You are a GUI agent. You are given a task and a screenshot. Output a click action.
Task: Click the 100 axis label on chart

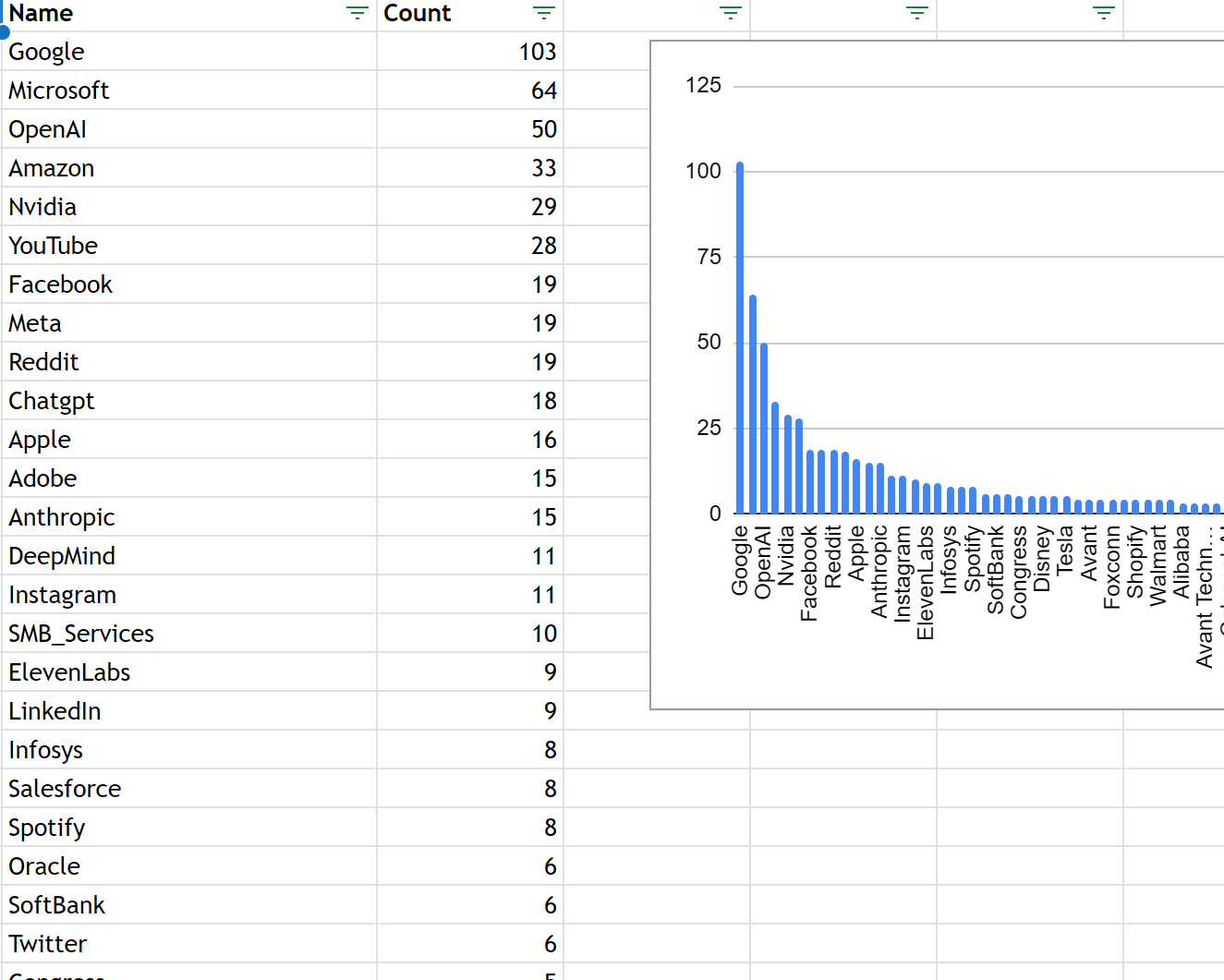click(x=703, y=171)
